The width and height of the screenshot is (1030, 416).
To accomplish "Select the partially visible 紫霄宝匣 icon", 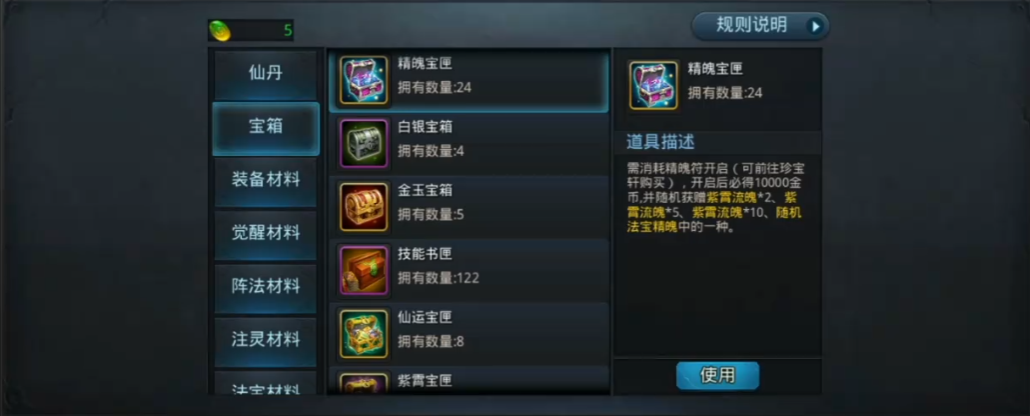I will (x=364, y=383).
